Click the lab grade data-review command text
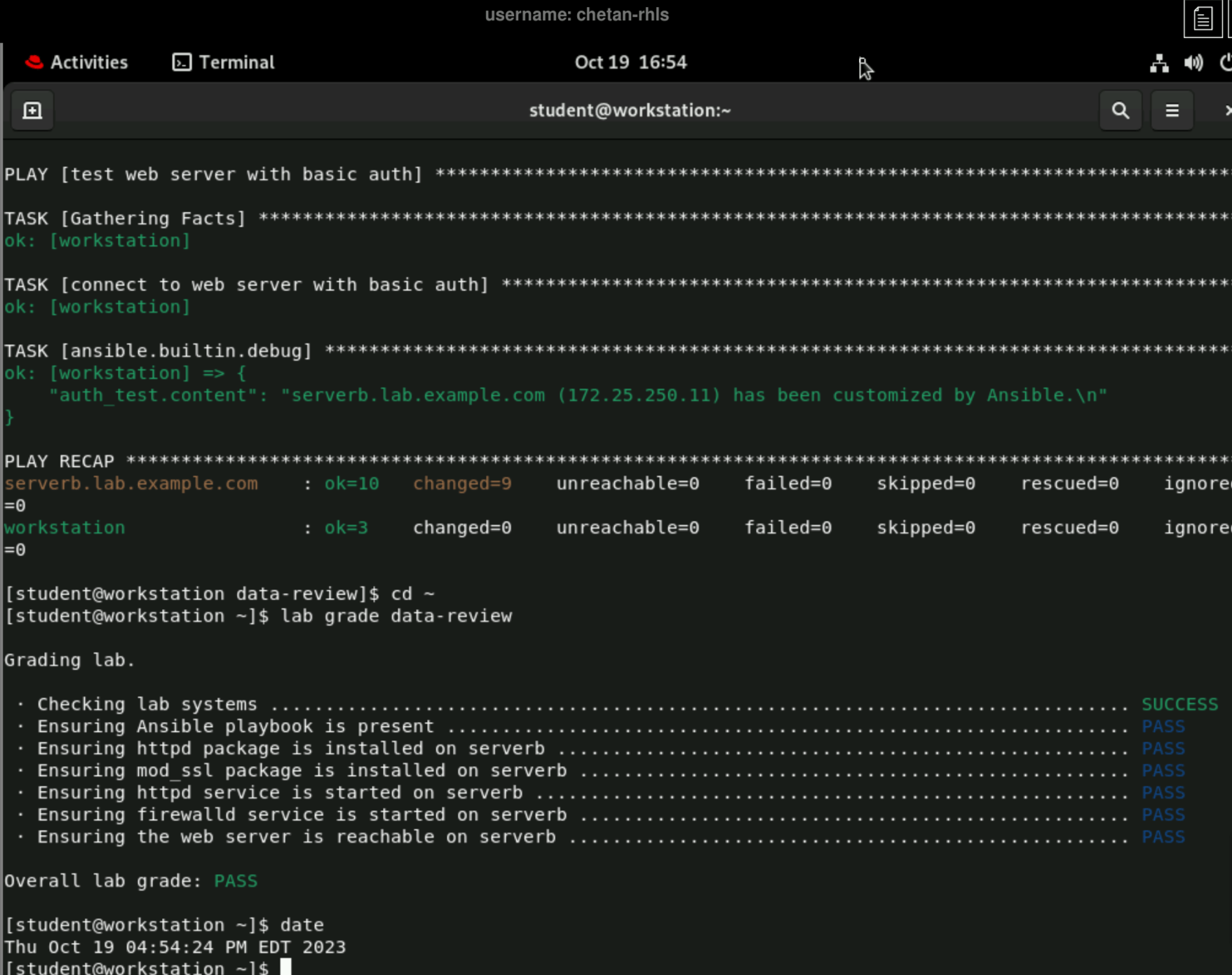Screen dimensions: 1232x975 point(397,615)
